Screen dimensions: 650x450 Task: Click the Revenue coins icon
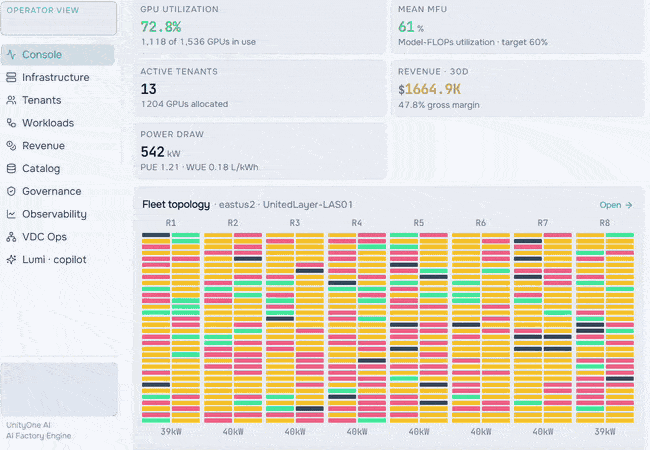12,146
